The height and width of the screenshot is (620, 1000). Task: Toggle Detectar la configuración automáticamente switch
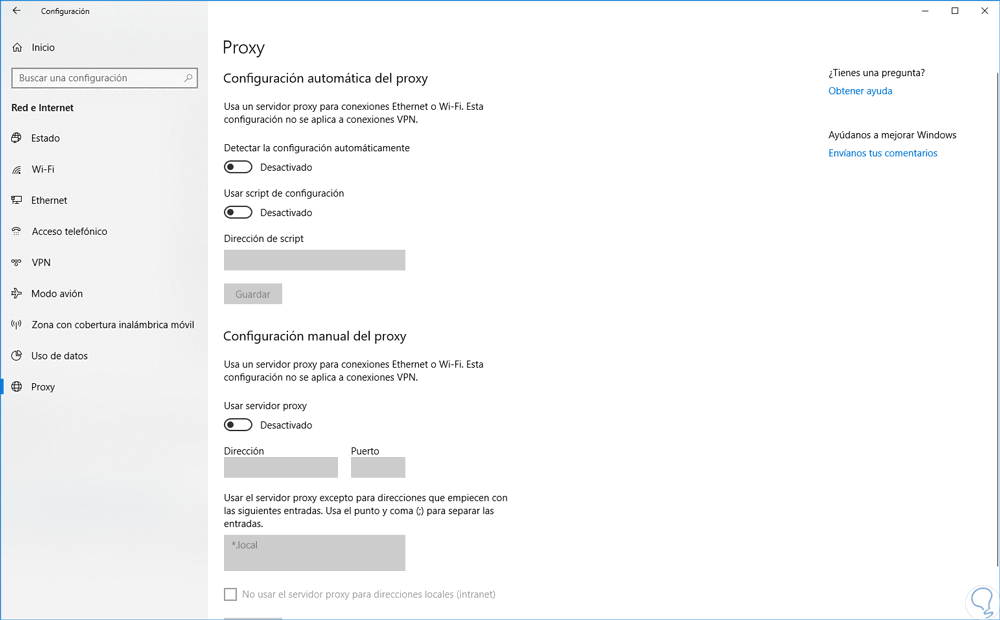(x=238, y=167)
